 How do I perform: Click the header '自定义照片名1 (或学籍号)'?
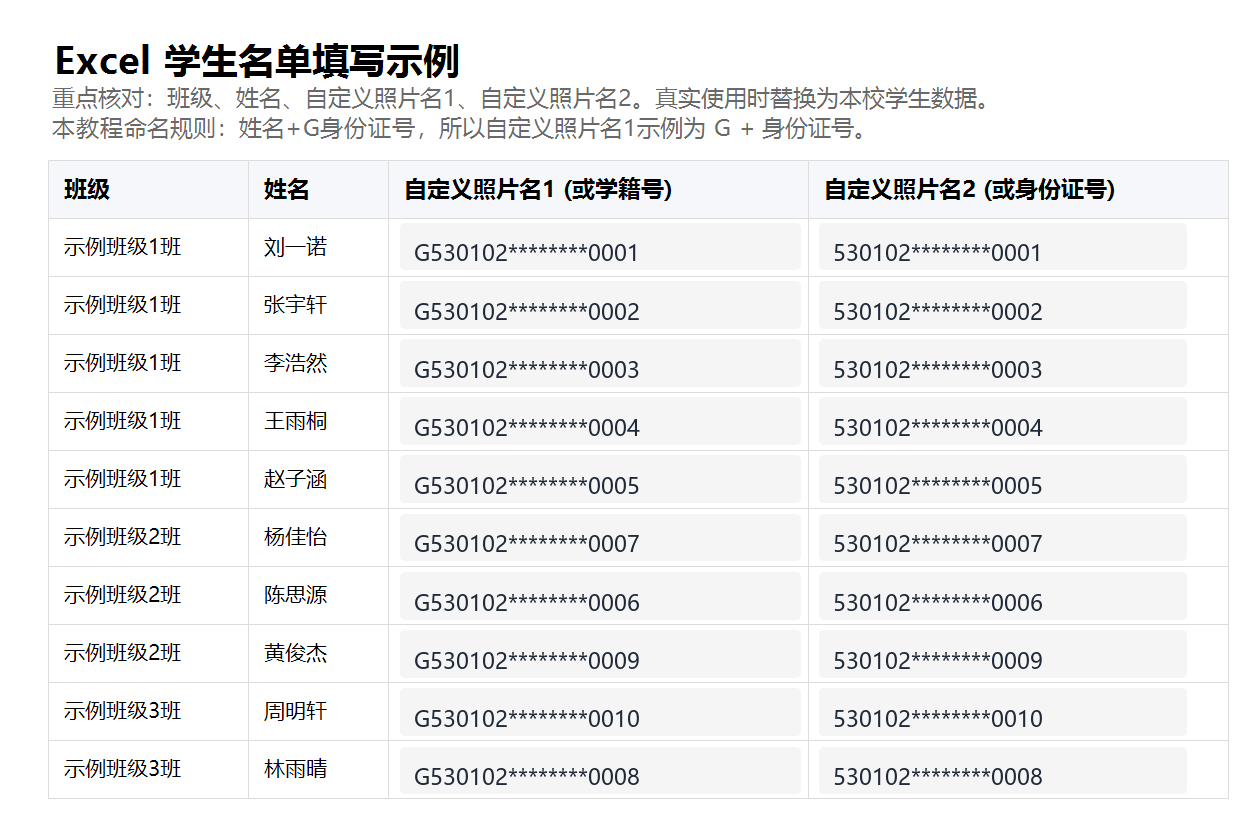(x=538, y=190)
